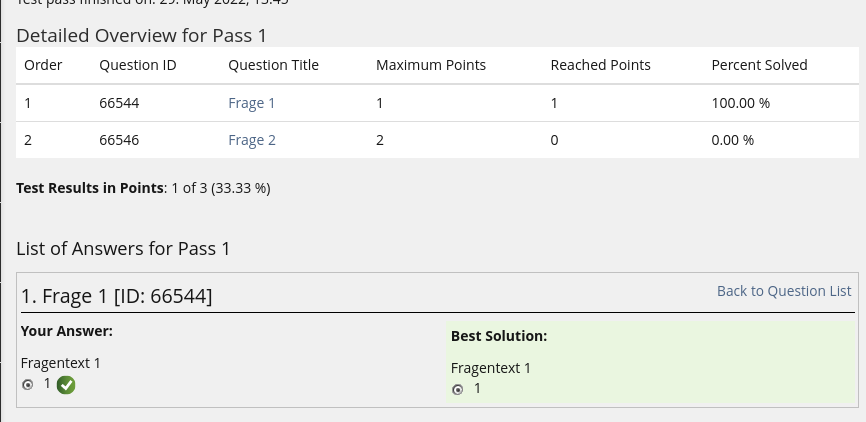This screenshot has height=422, width=866.
Task: Click the Question ID column header
Action: 138,65
